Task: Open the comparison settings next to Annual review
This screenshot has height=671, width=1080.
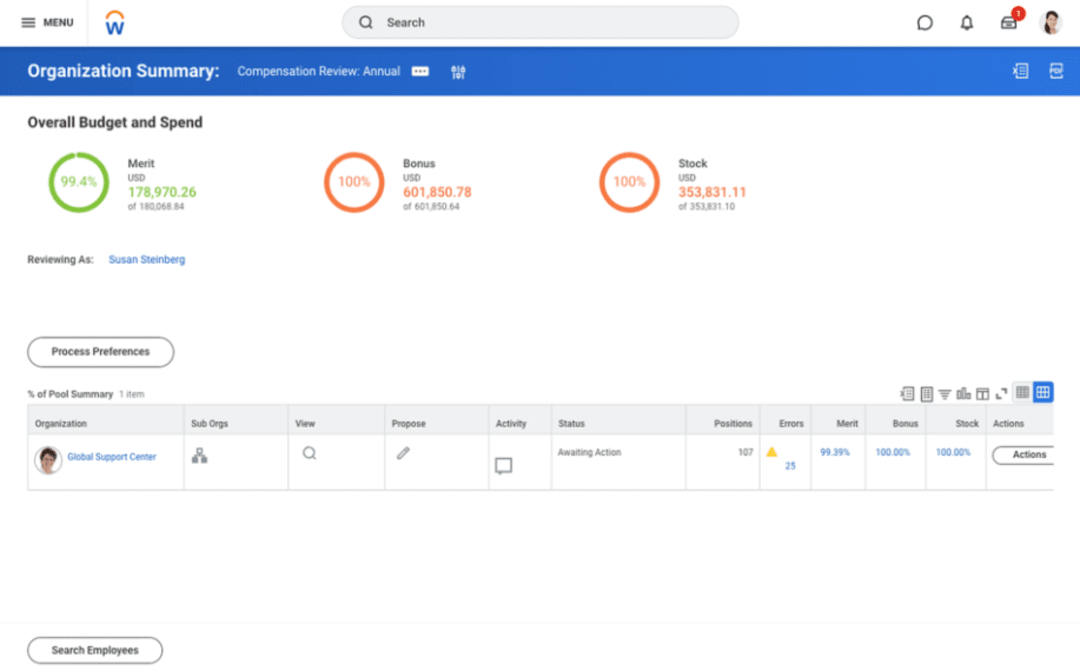Action: [x=457, y=71]
